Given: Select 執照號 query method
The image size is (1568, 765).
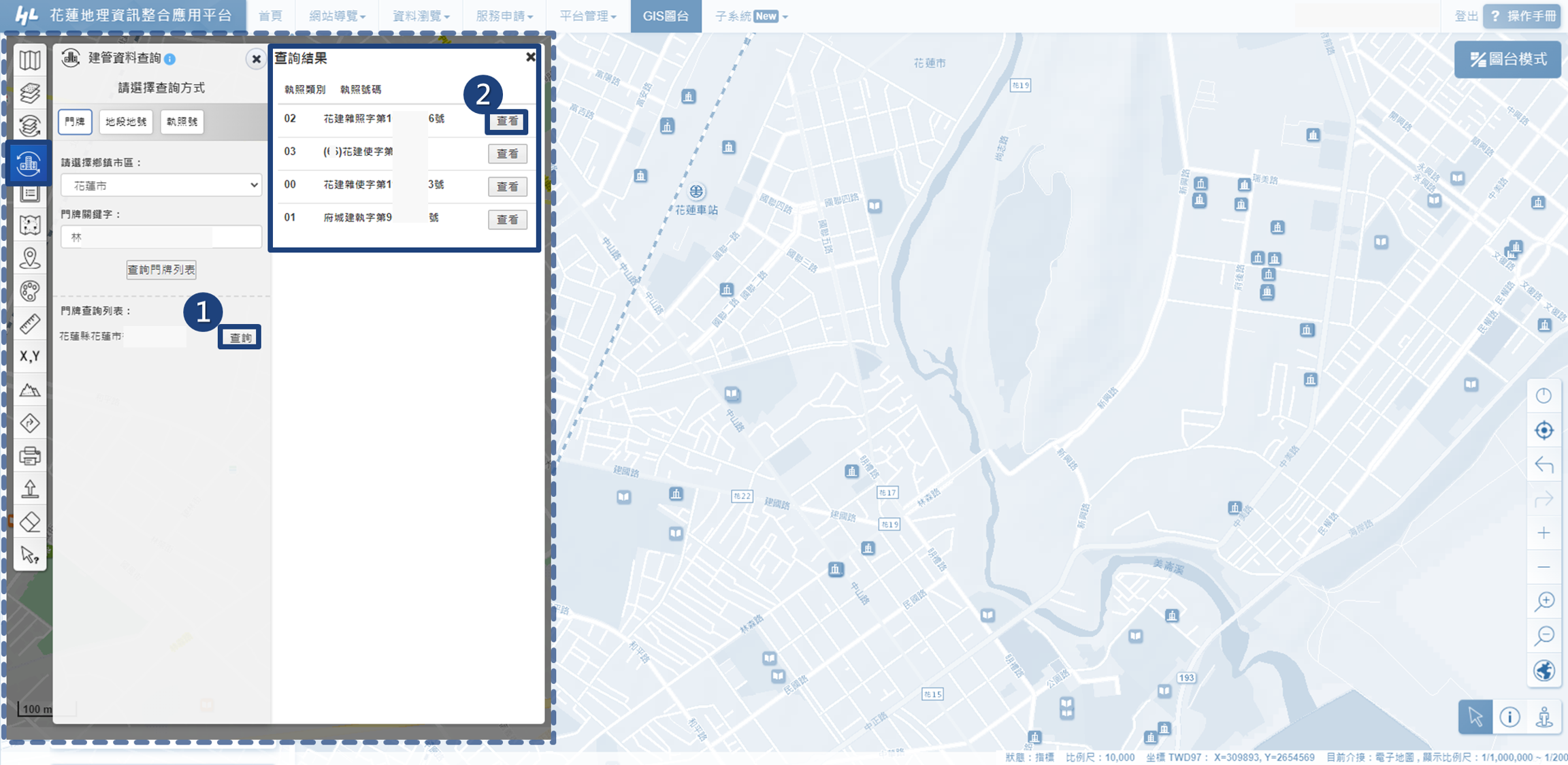Looking at the screenshot, I should pos(182,122).
